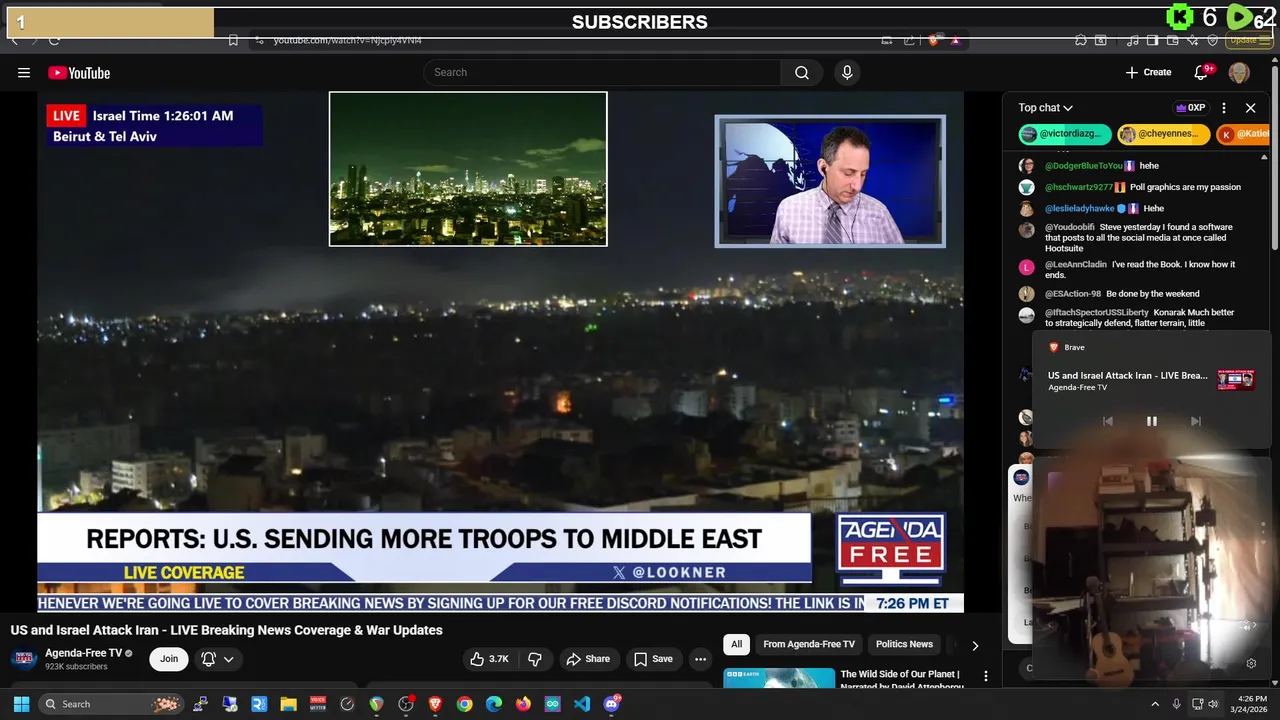1280x720 pixels.
Task: Click the live video player area
Action: click(x=500, y=352)
